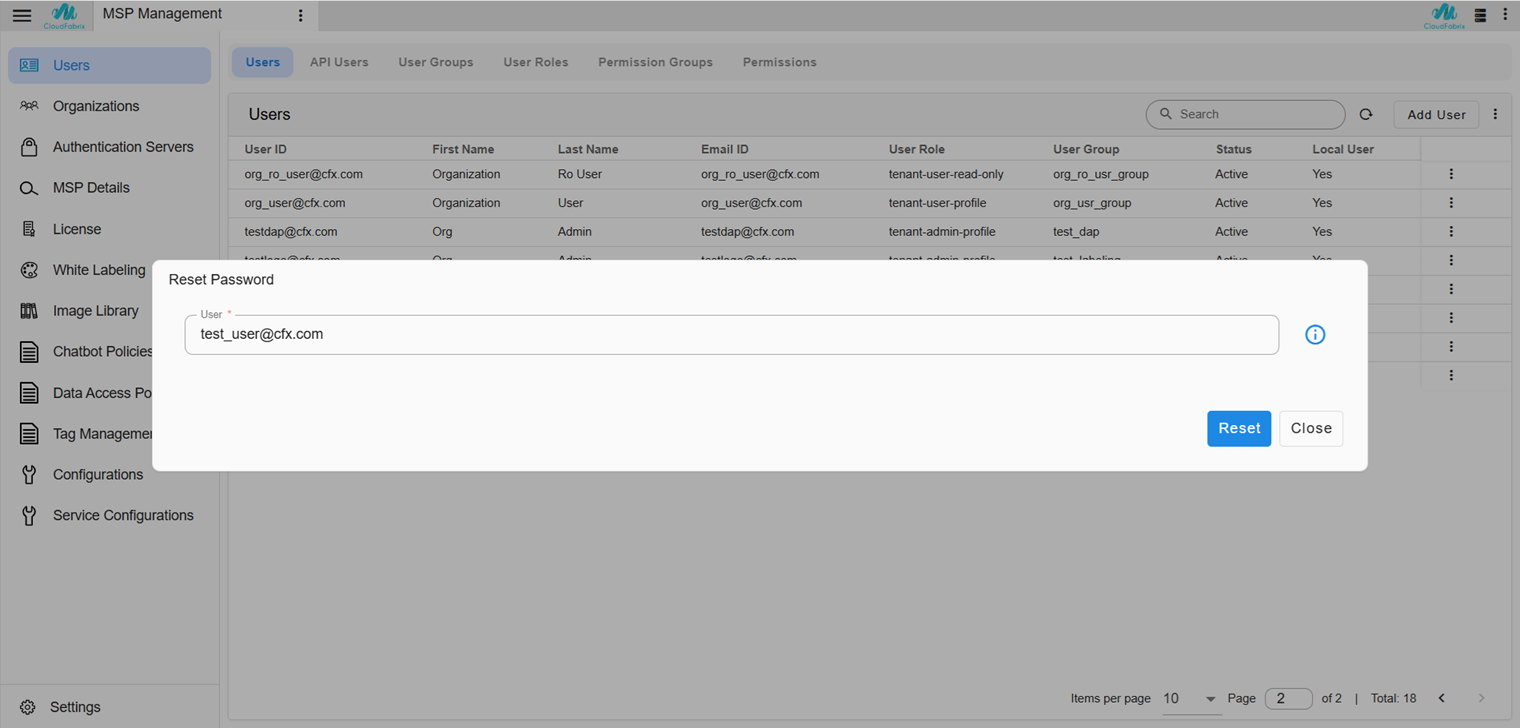Open the Authentication Servers lock icon
This screenshot has width=1520, height=728.
[30, 147]
